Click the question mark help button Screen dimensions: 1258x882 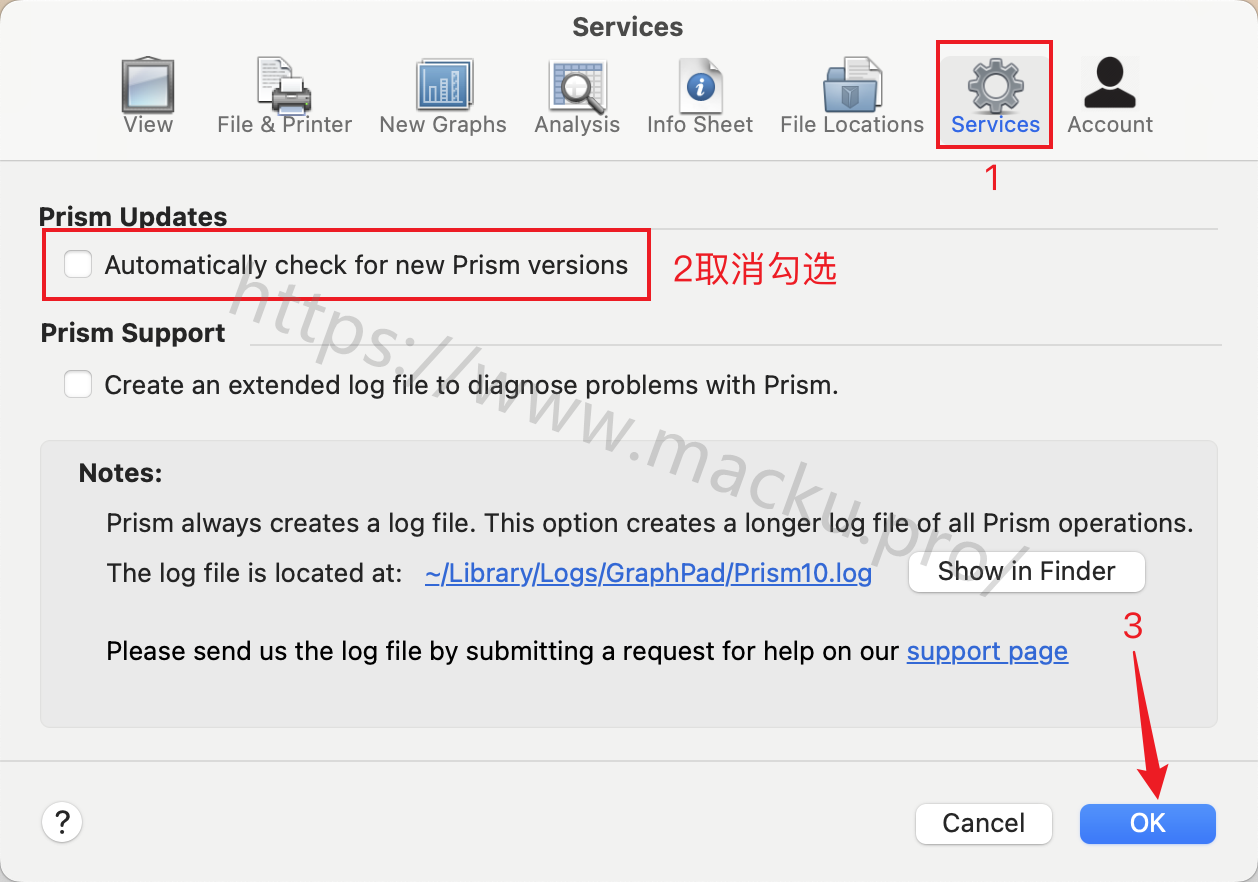click(x=62, y=823)
